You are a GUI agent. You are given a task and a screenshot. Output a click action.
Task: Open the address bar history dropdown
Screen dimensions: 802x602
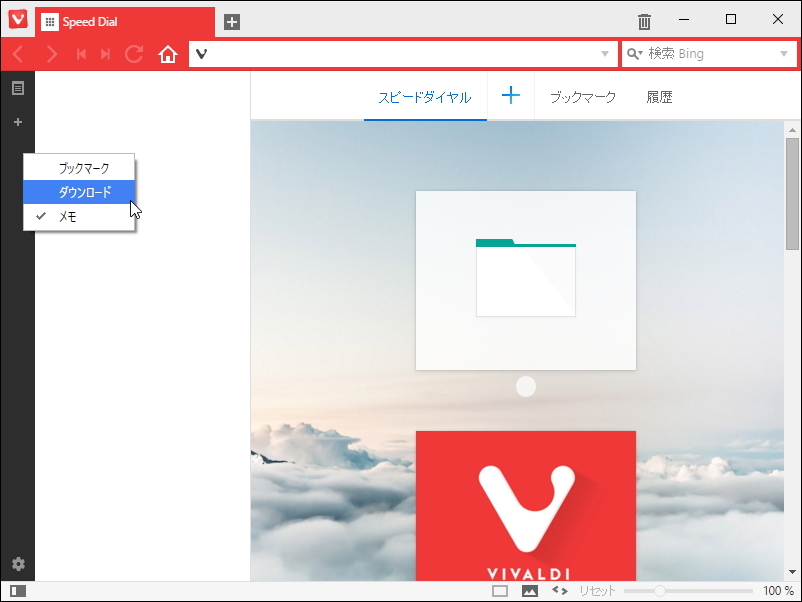point(604,54)
